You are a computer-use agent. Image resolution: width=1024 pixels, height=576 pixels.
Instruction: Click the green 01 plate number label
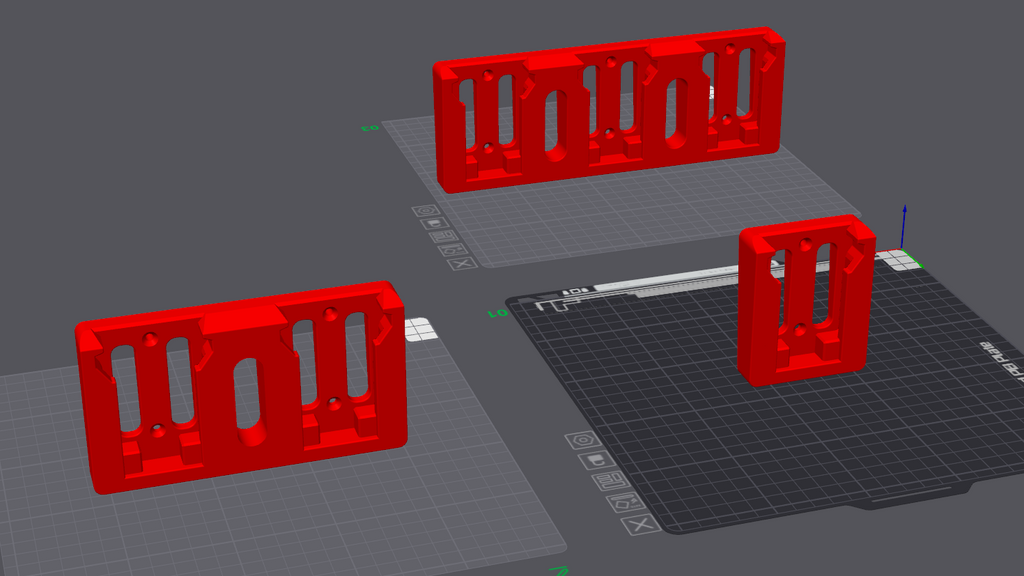click(498, 313)
